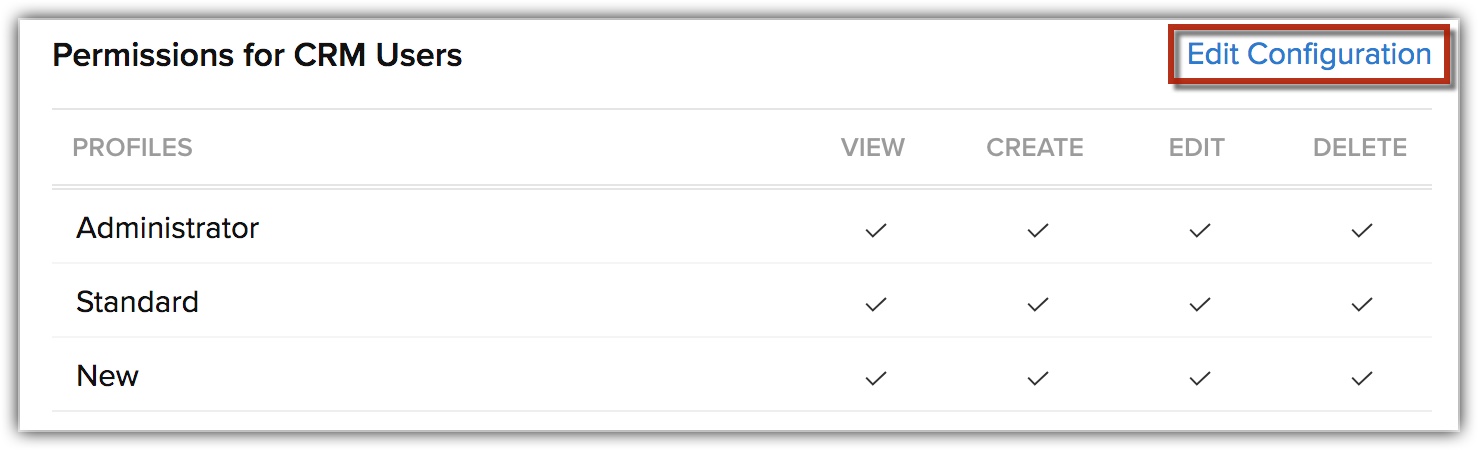
Task: Click the Standard View checkmark
Action: click(876, 304)
